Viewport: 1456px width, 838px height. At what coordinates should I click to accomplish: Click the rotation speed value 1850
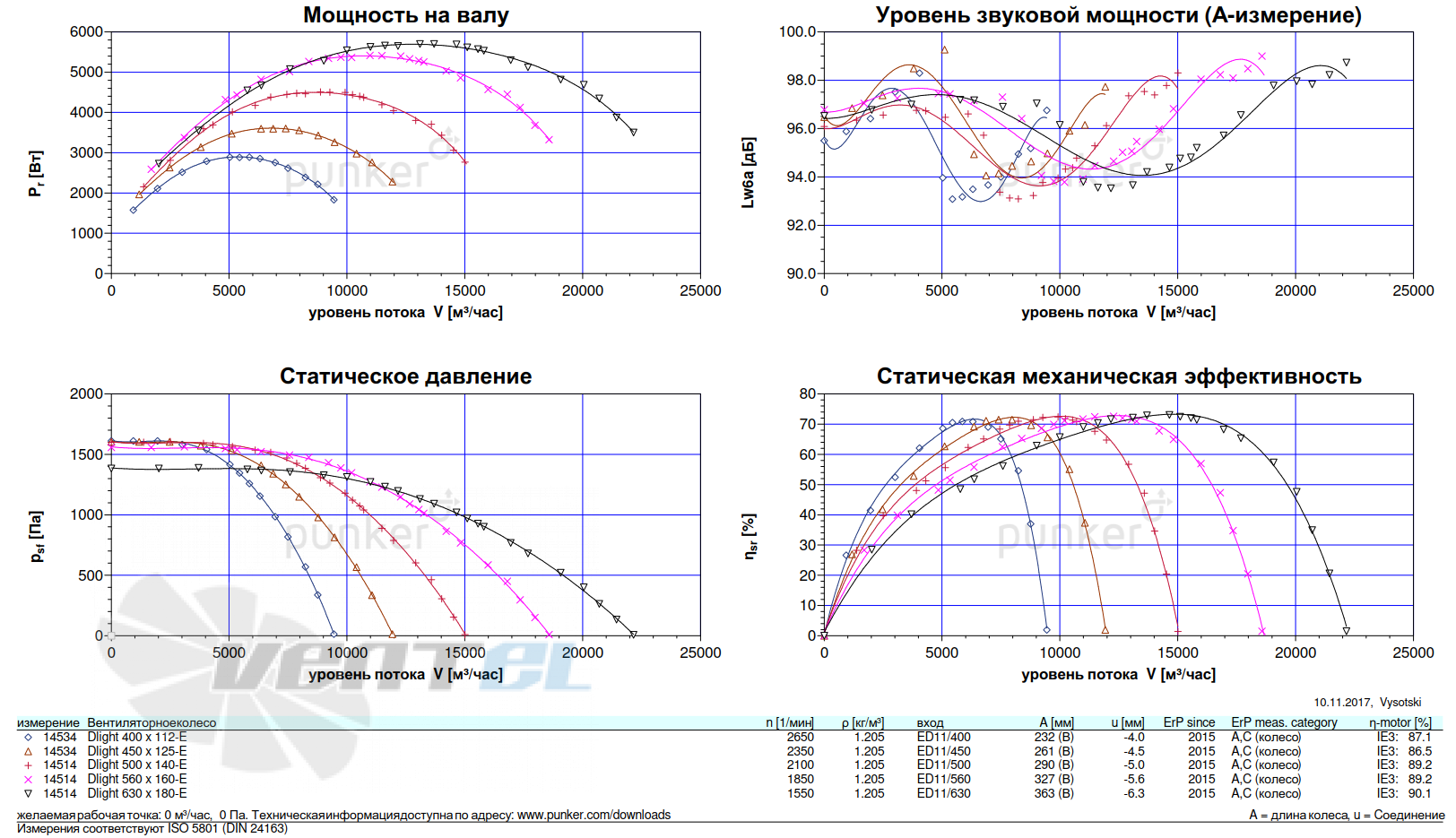click(801, 780)
